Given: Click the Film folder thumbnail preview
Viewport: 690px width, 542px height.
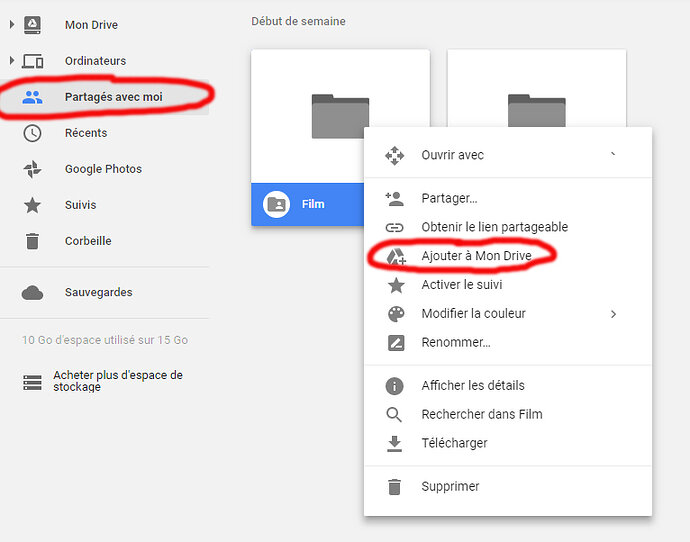Looking at the screenshot, I should tap(340, 116).
